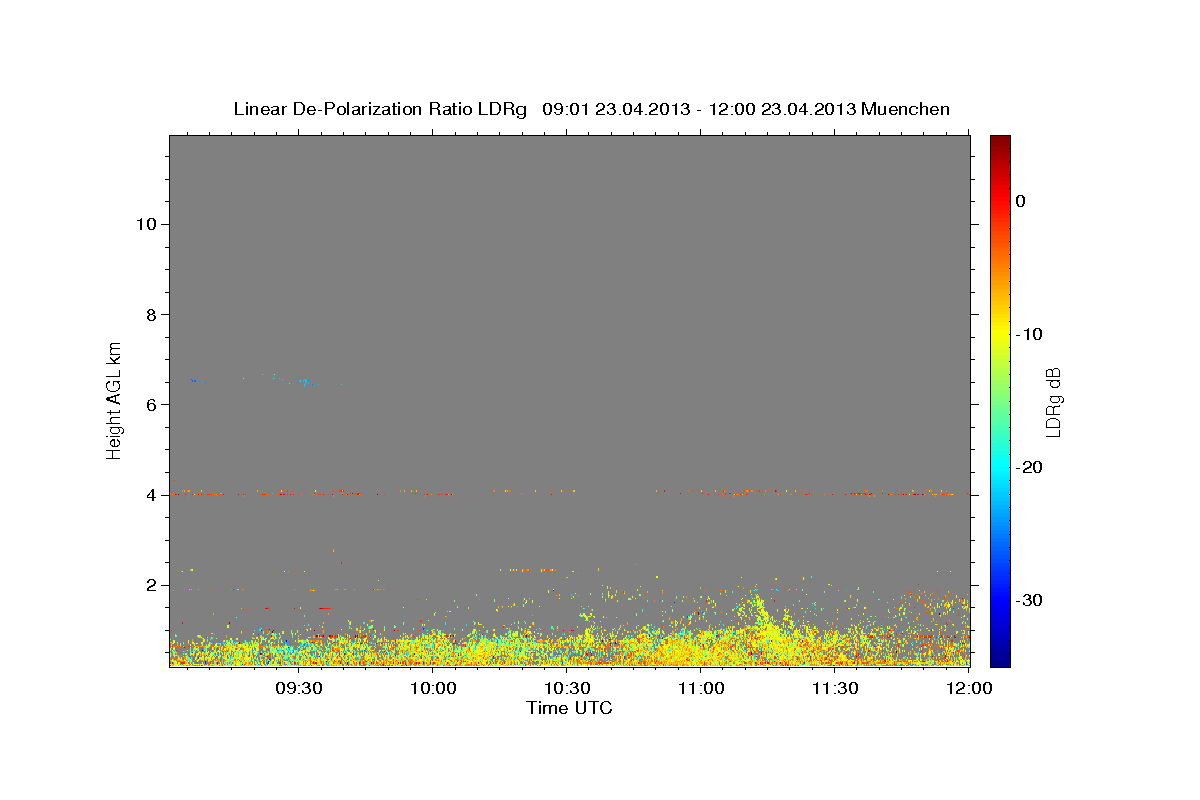This screenshot has width=1200, height=800.
Task: Click the 'Time UTC' axis label
Action: pyautogui.click(x=569, y=708)
